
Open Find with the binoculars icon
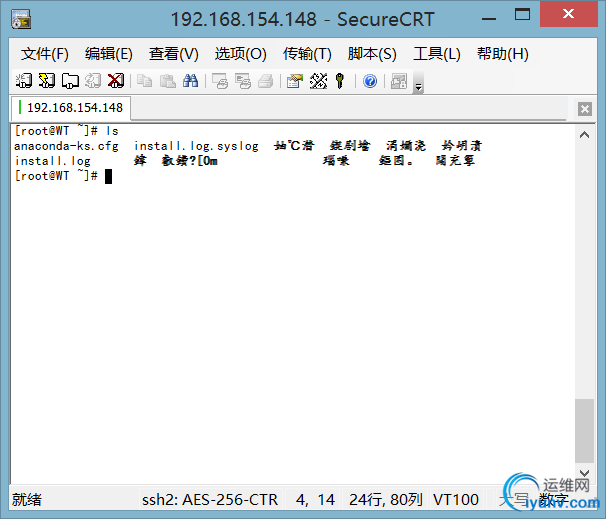(191, 81)
